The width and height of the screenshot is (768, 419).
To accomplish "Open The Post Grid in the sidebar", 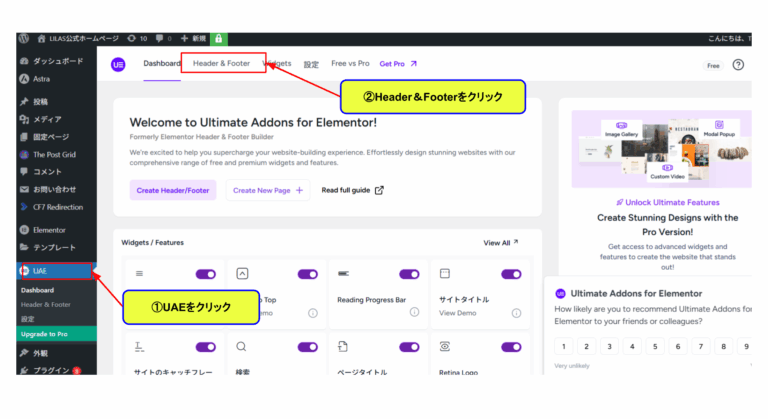I will click(56, 155).
